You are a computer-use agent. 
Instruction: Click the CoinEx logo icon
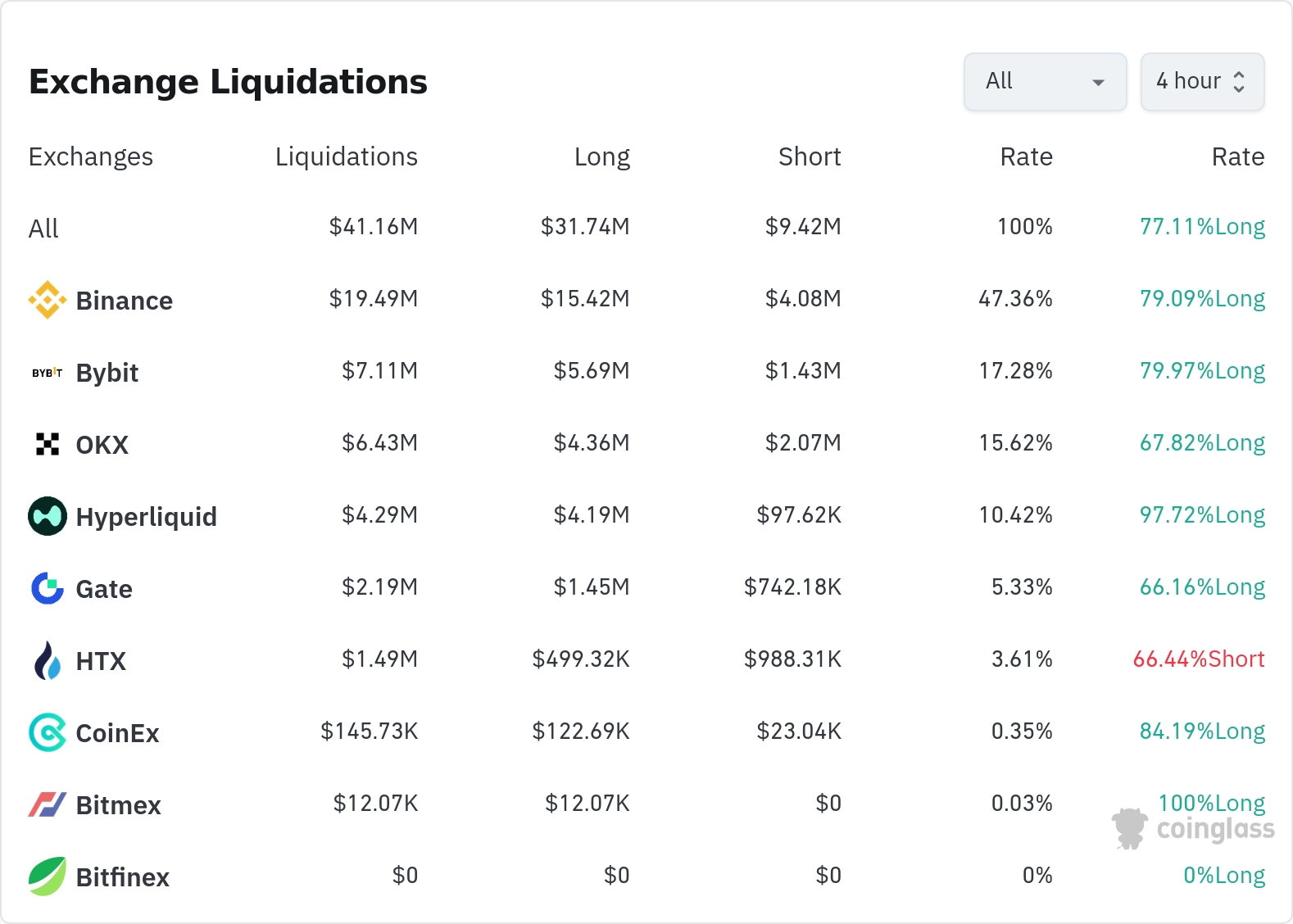(x=48, y=732)
